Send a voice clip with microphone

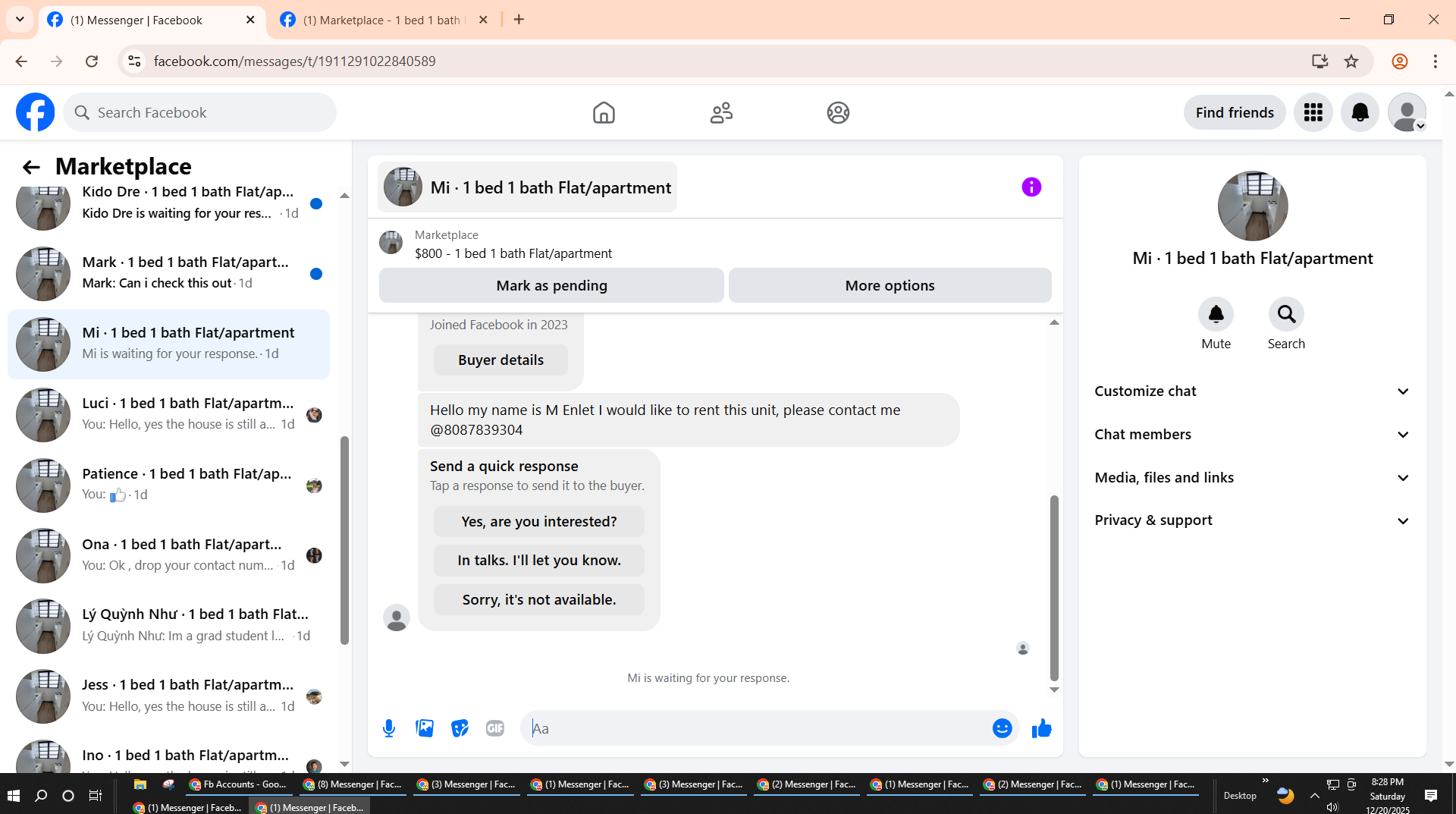389,728
